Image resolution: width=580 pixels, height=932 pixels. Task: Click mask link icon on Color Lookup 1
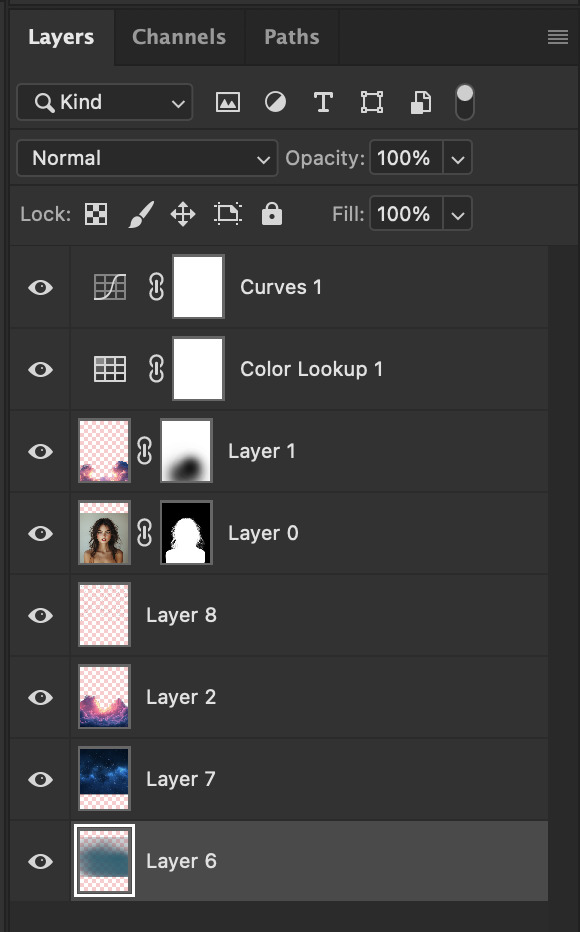[156, 369]
